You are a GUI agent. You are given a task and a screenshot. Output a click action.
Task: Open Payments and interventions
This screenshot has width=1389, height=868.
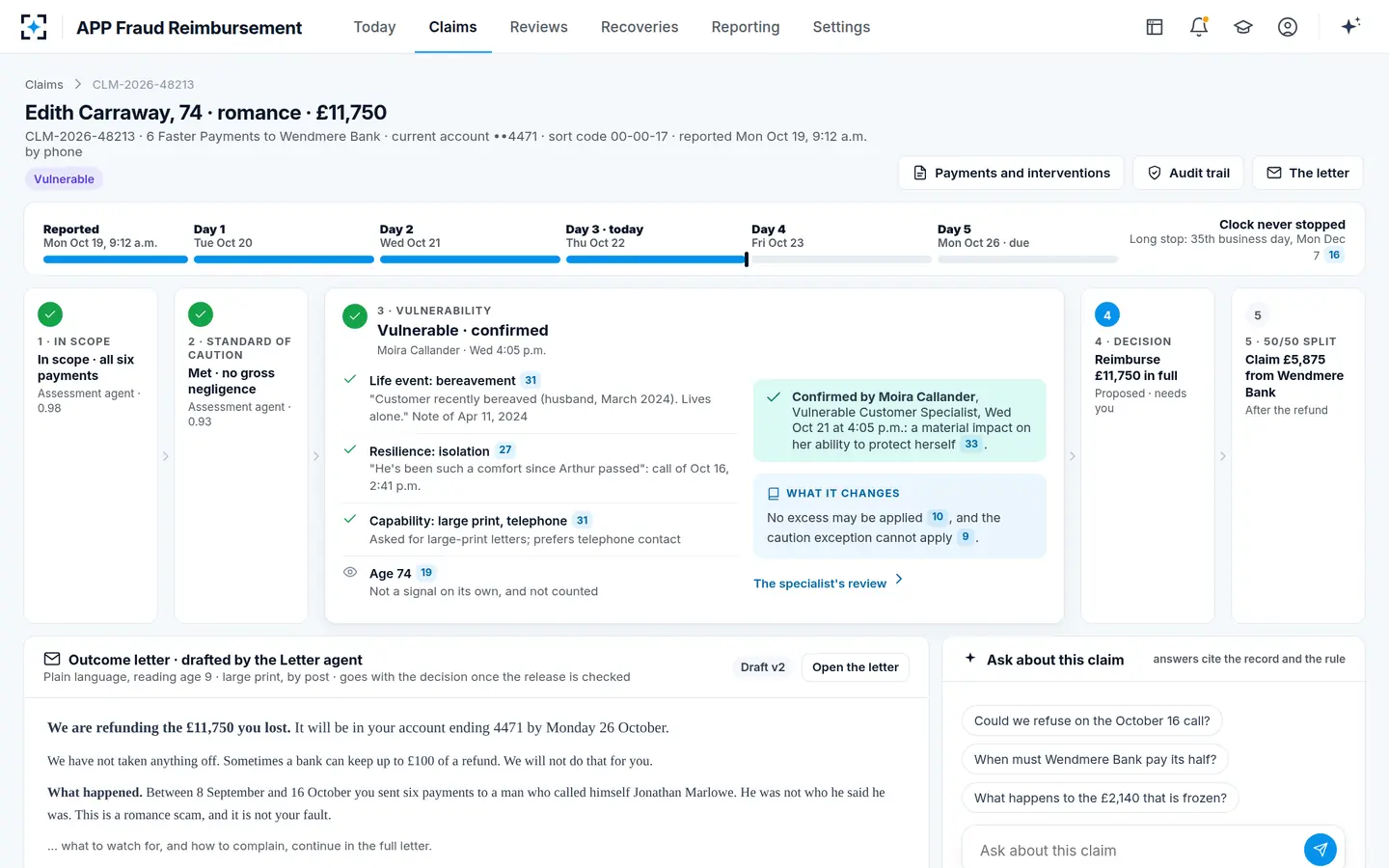coord(1011,173)
